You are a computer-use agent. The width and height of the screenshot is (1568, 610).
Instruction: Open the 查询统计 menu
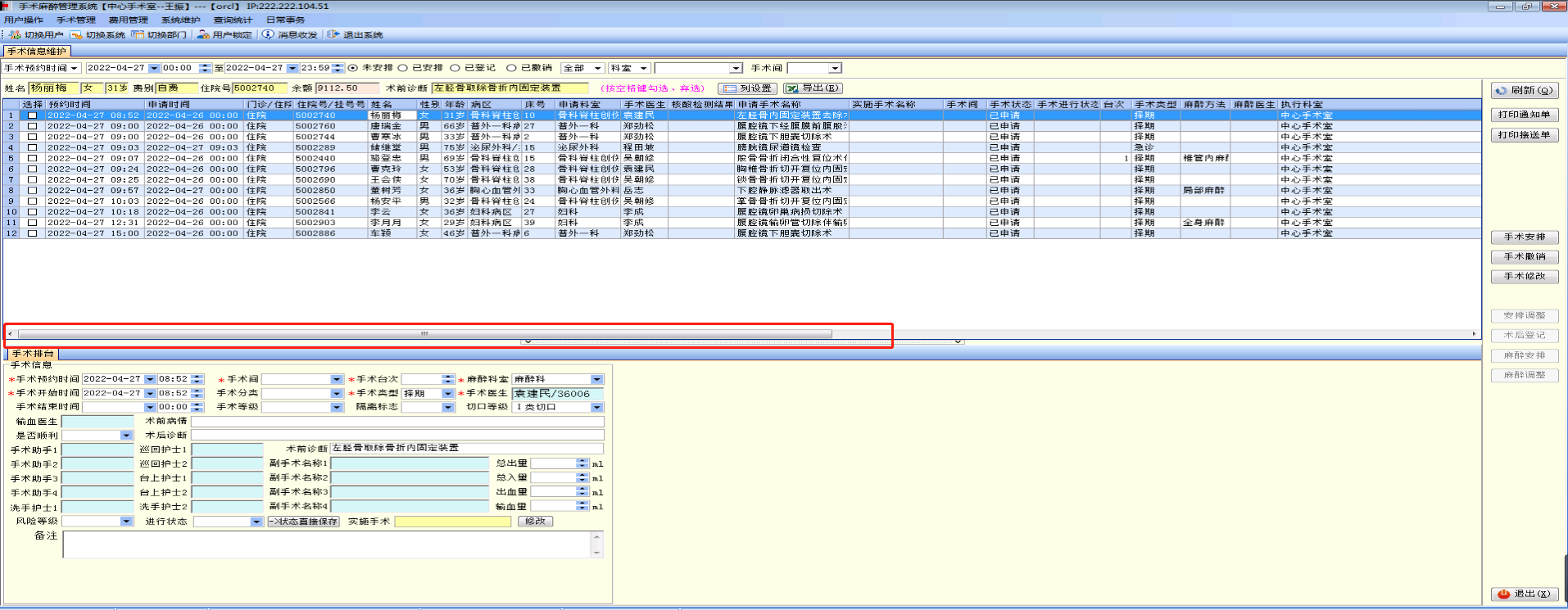point(233,20)
